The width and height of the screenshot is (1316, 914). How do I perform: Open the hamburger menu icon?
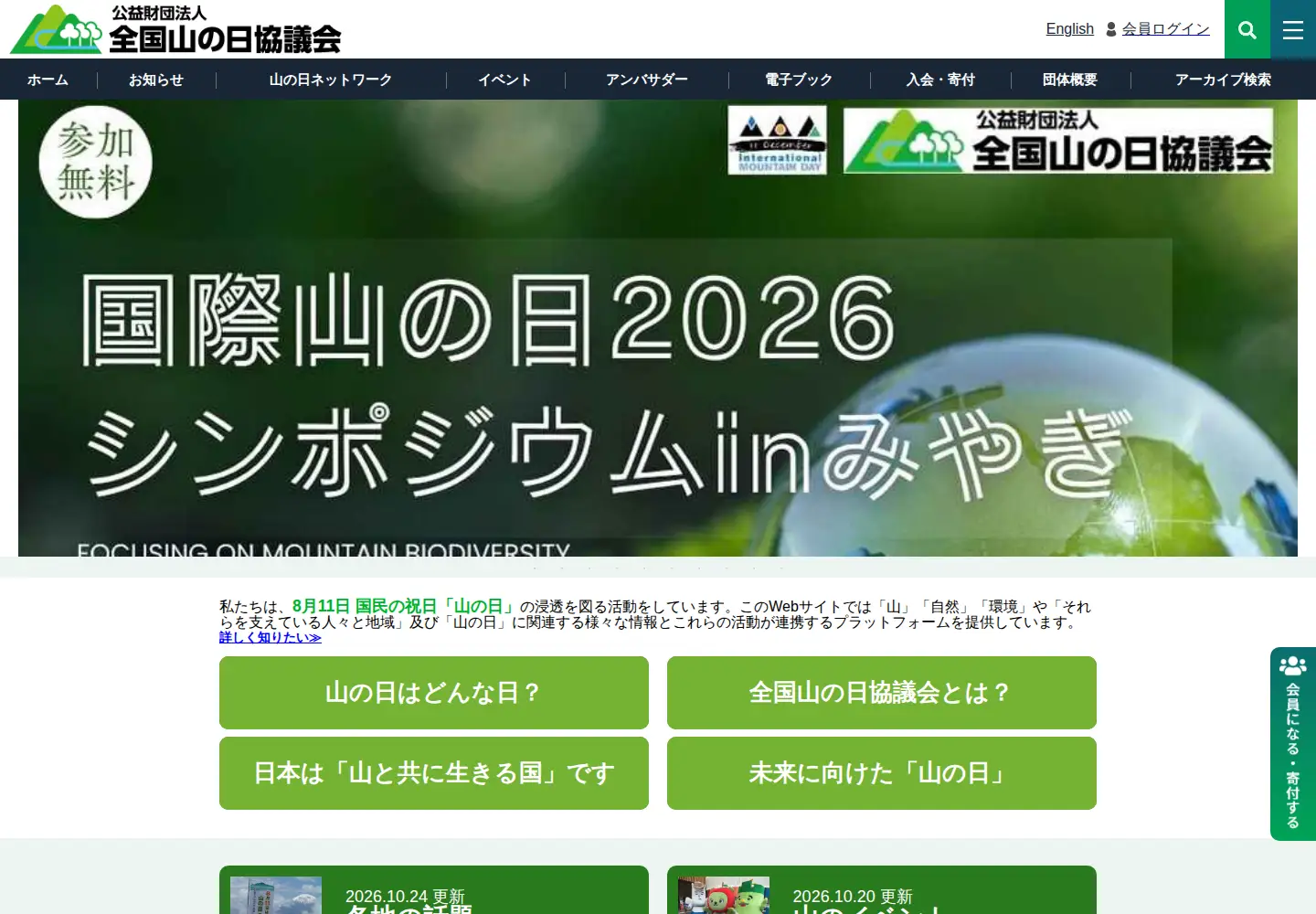[x=1293, y=29]
